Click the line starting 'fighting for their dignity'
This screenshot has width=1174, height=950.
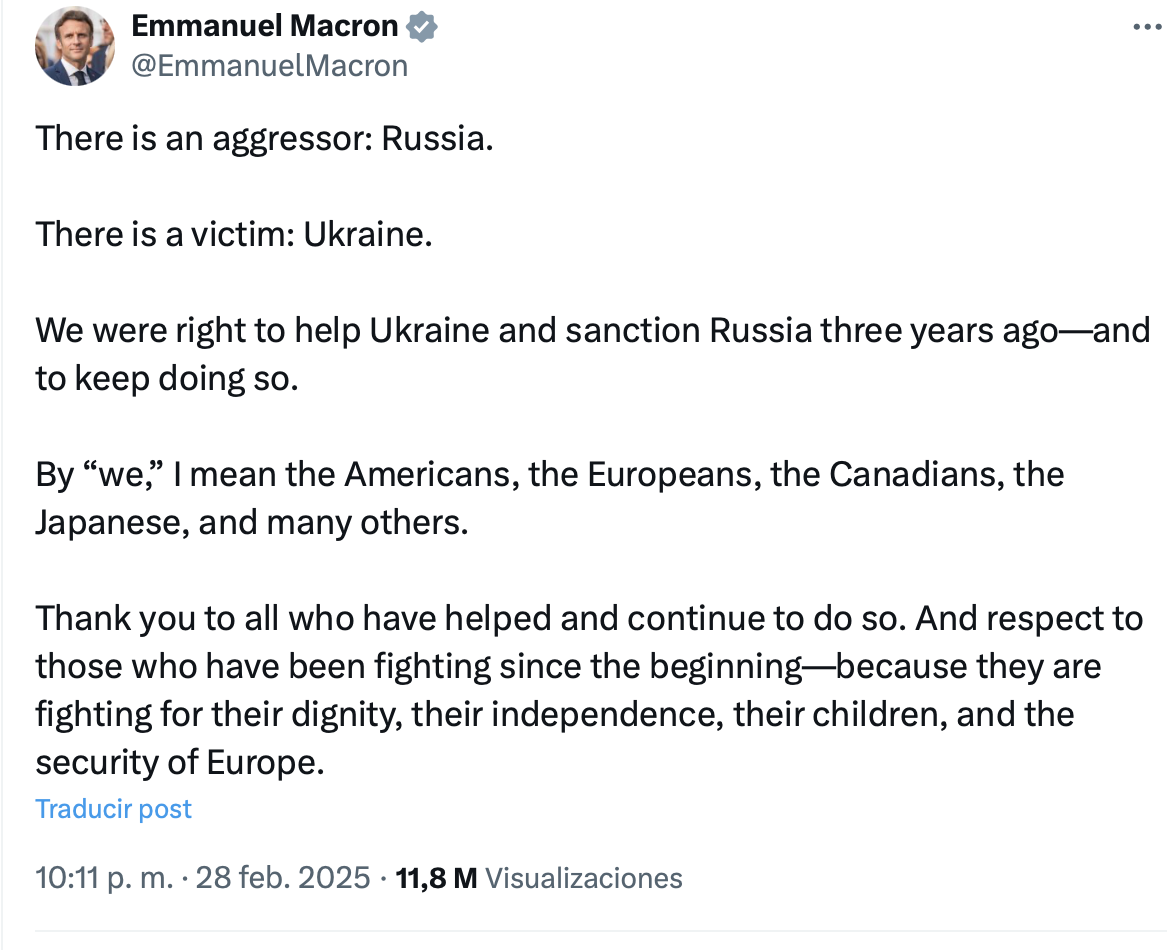click(555, 715)
